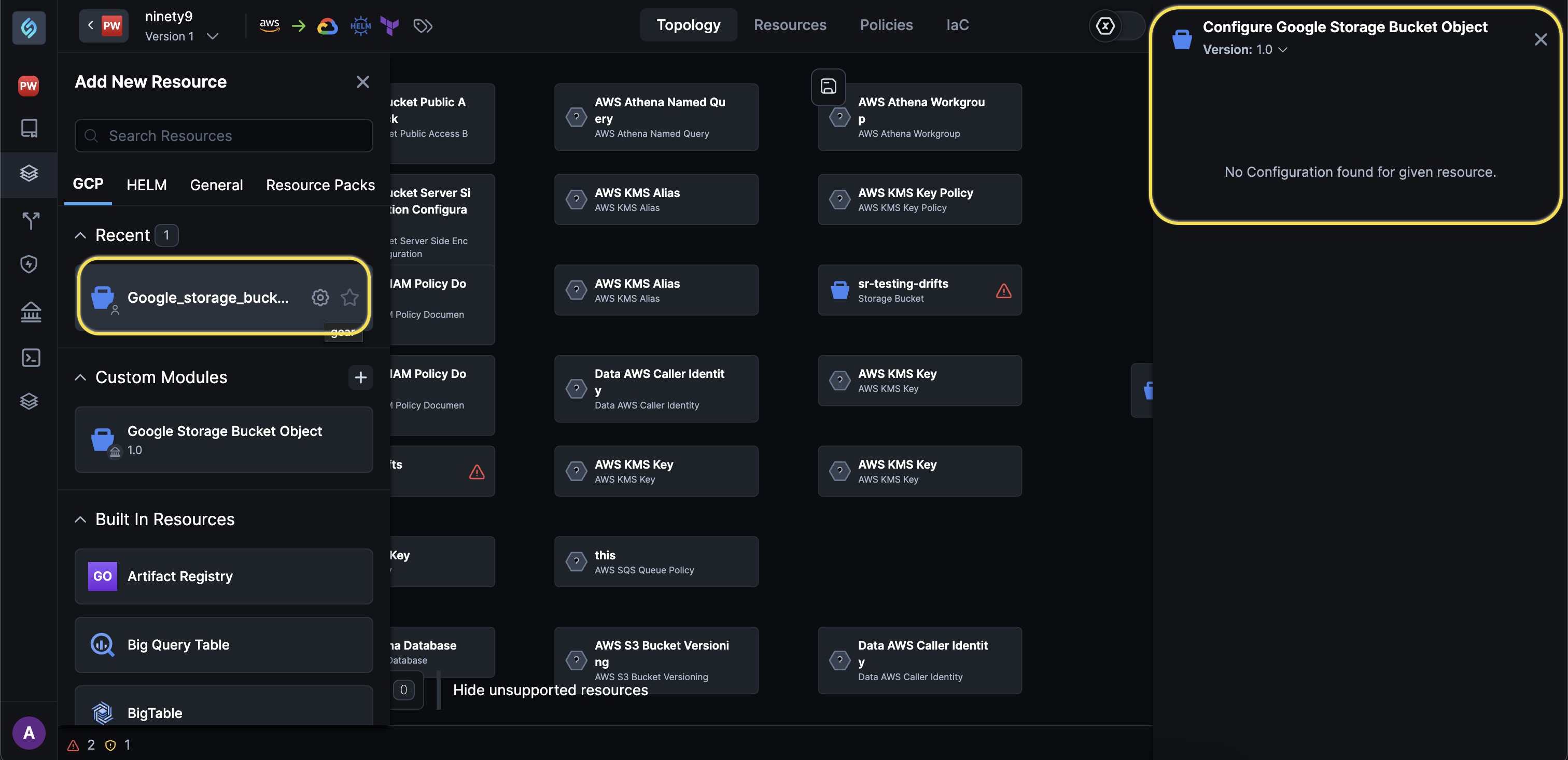The image size is (1568, 760).
Task: Open the shield bolt icon in sidebar
Action: 29,264
